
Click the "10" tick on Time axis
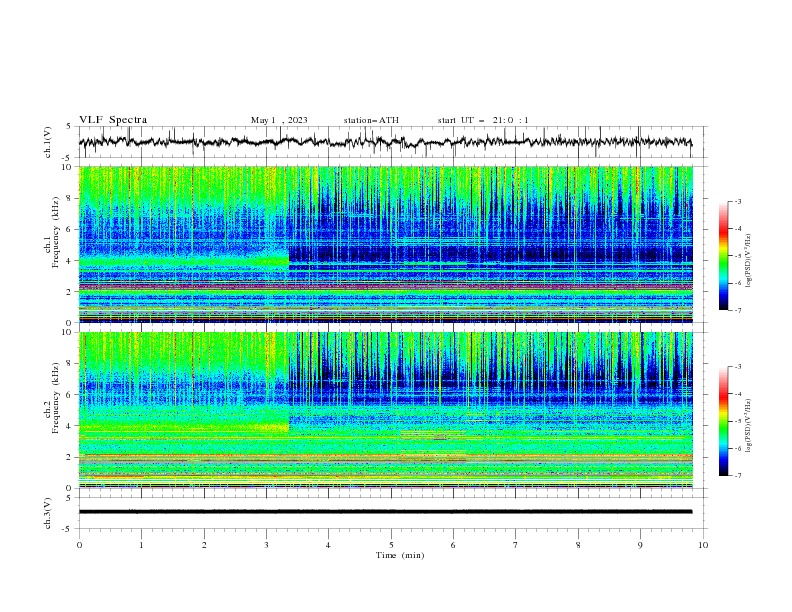pyautogui.click(x=703, y=545)
